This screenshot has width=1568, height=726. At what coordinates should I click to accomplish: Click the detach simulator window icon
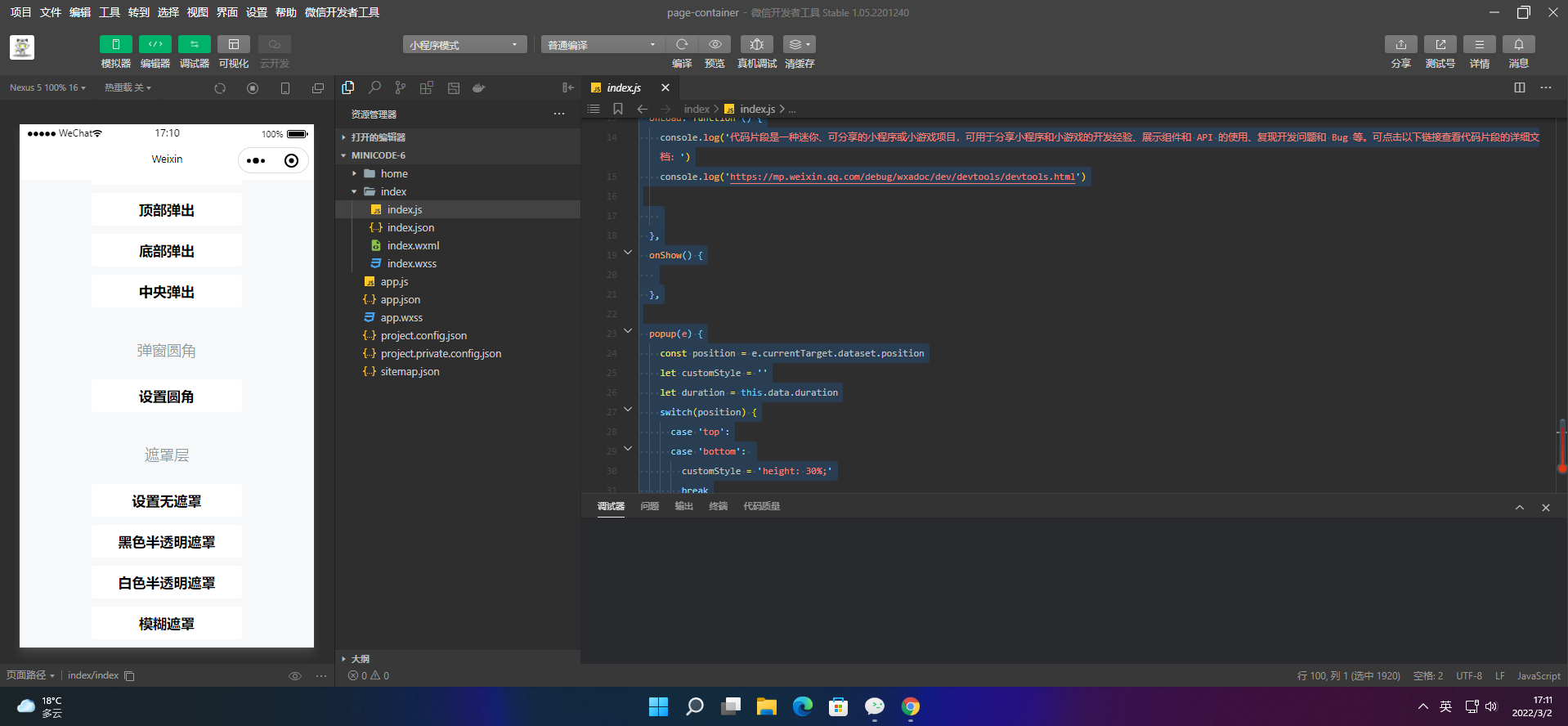tap(318, 88)
